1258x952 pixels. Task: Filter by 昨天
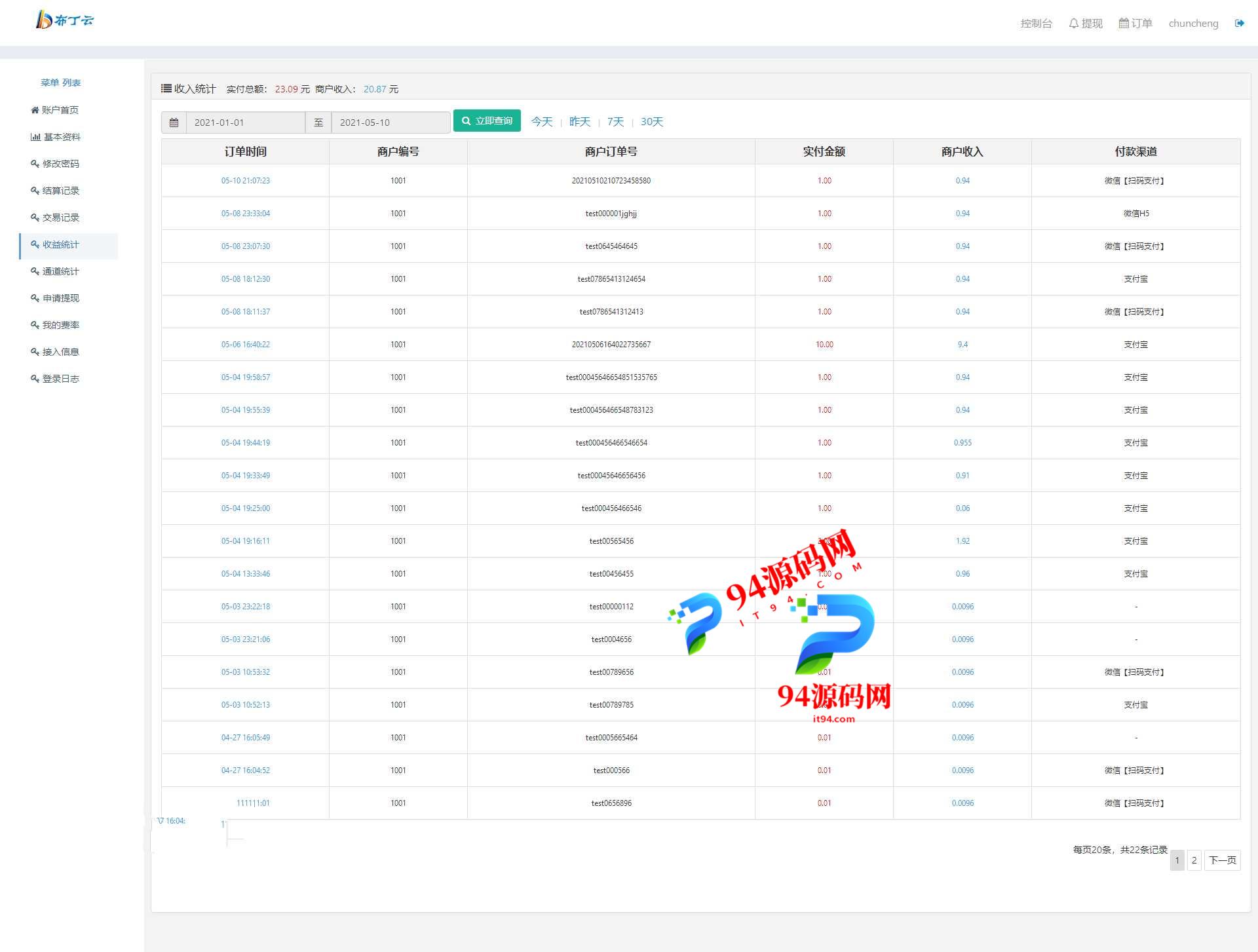point(580,122)
